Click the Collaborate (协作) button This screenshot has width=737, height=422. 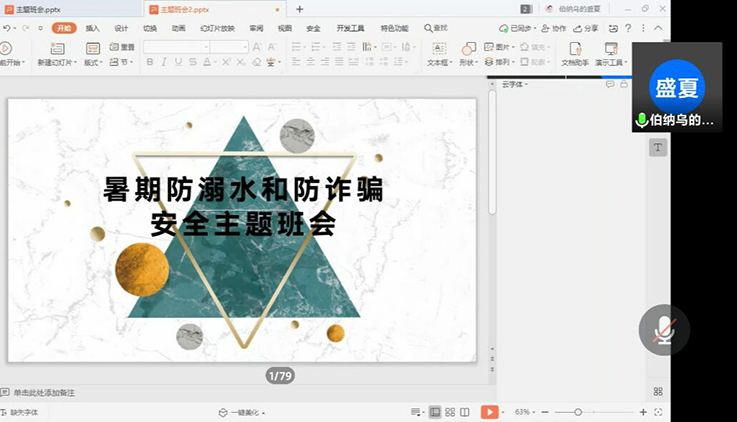point(554,28)
